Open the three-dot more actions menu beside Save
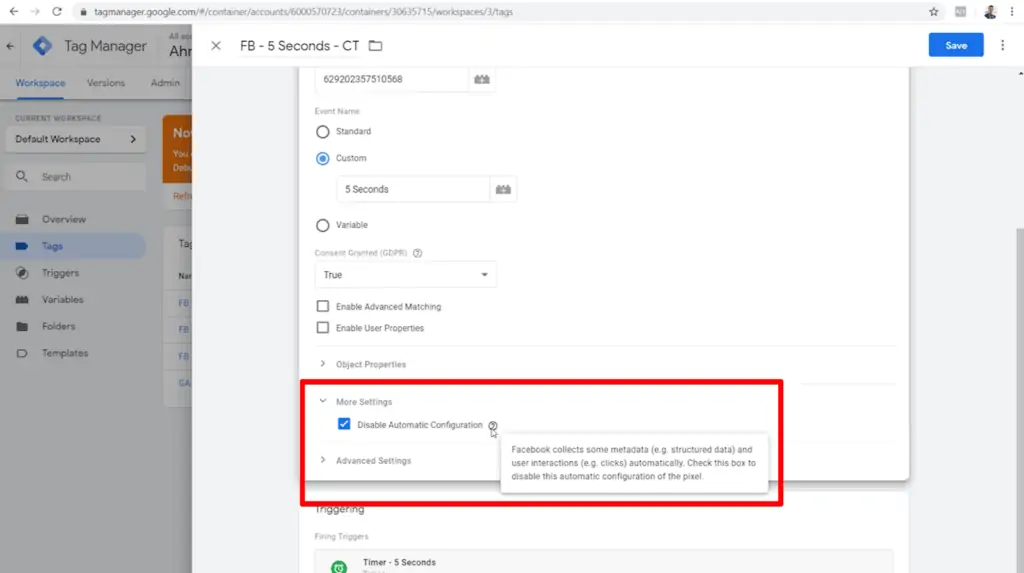1024x573 pixels. pos(1002,45)
